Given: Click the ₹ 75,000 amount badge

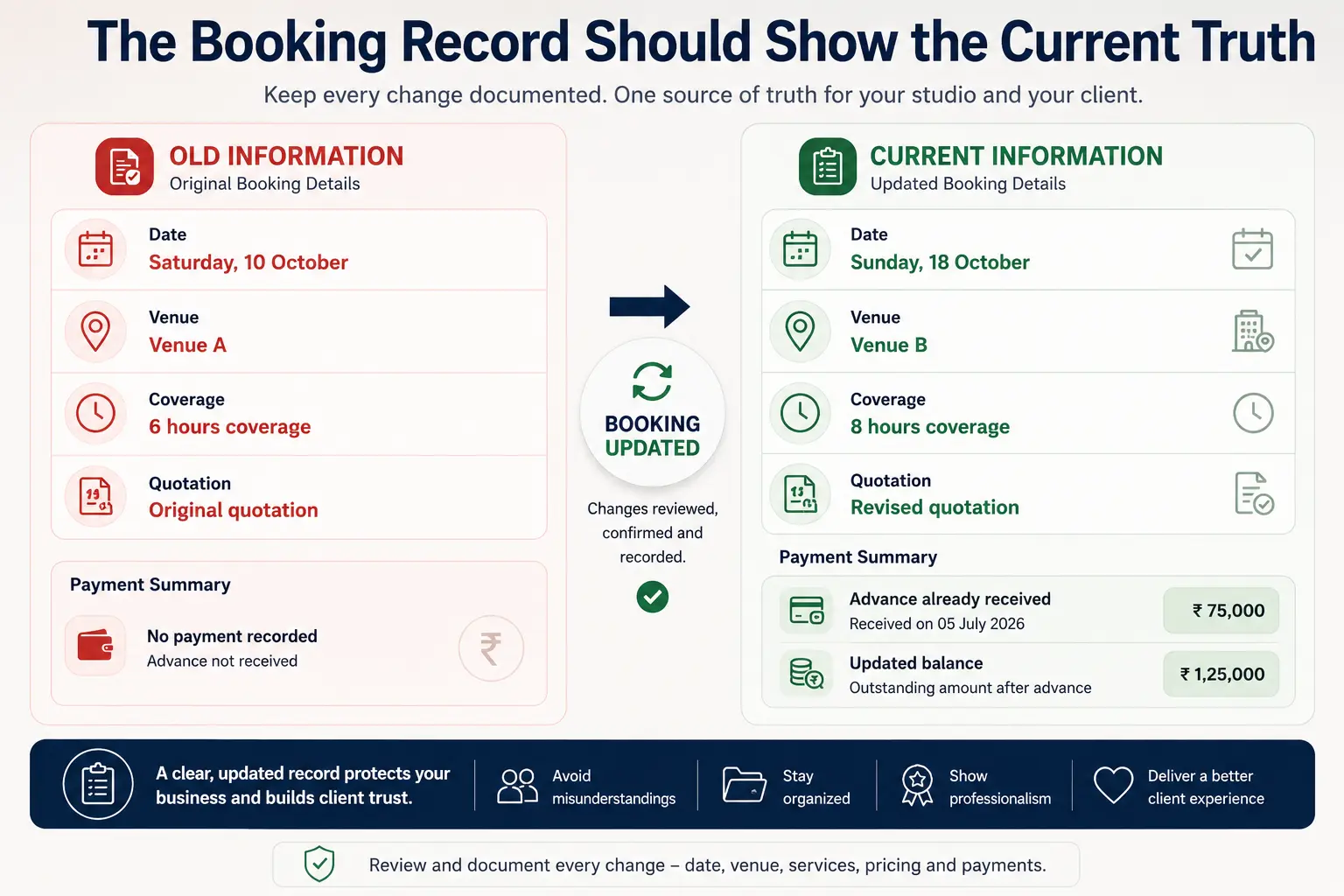Looking at the screenshot, I should (x=1221, y=611).
